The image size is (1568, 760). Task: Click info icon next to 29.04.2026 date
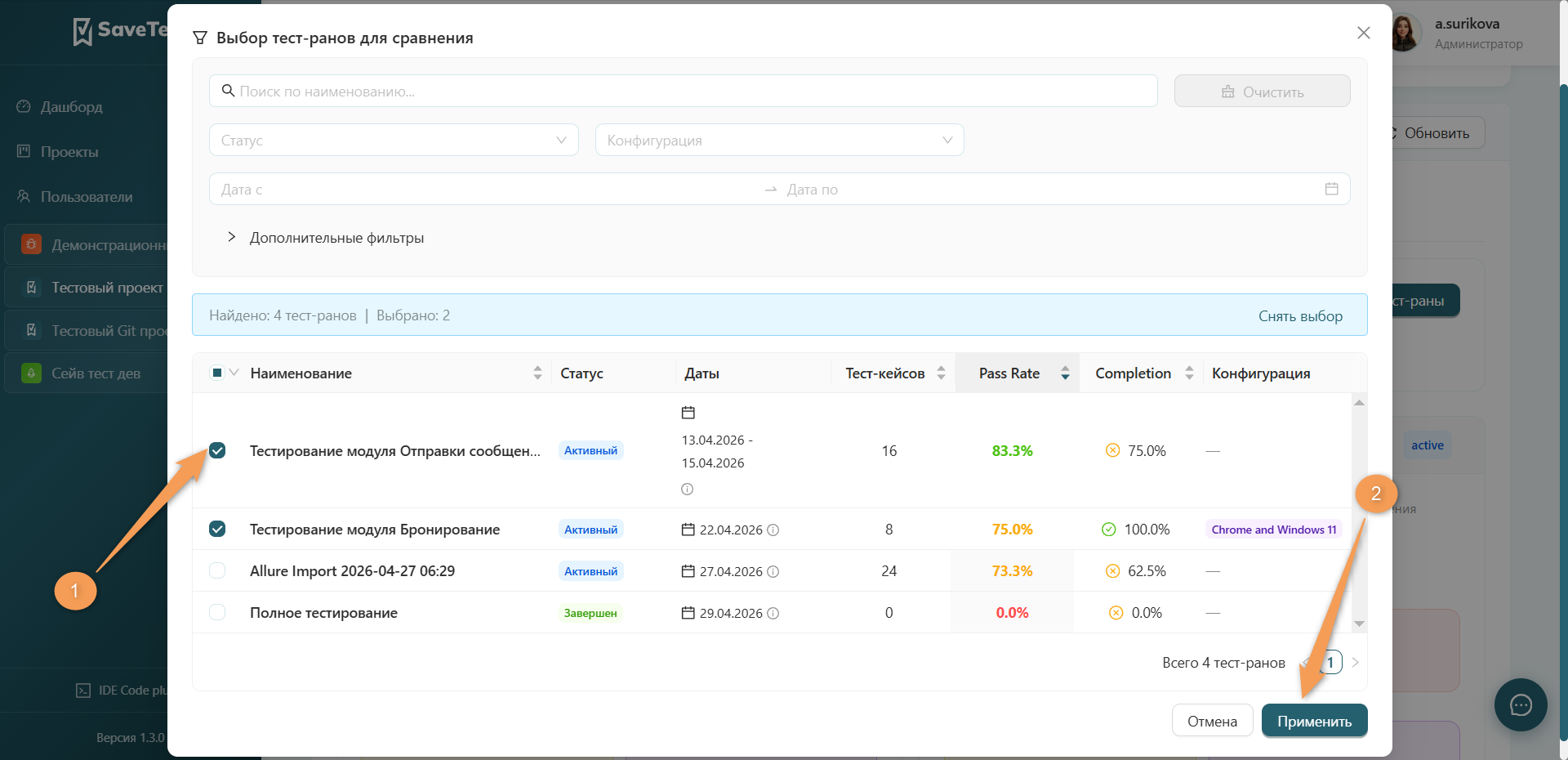point(773,613)
